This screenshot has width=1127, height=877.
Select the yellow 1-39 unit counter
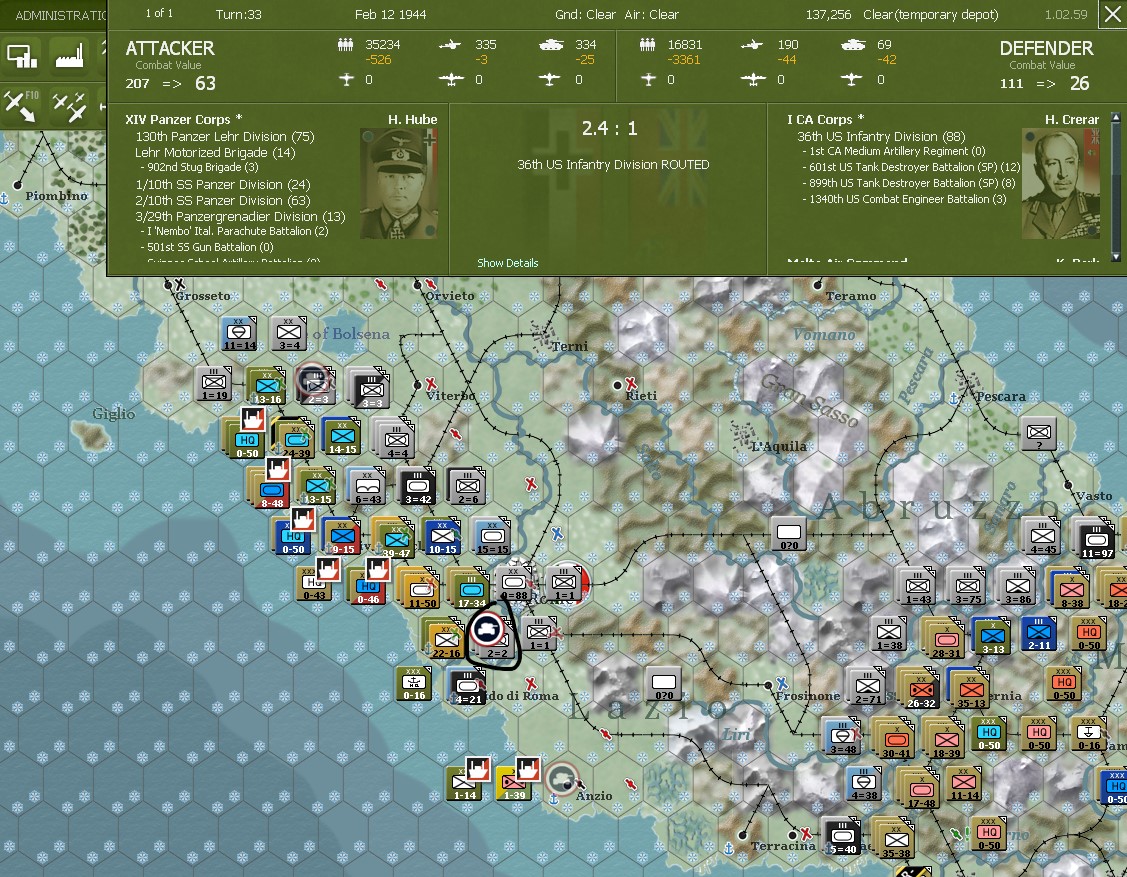point(515,784)
